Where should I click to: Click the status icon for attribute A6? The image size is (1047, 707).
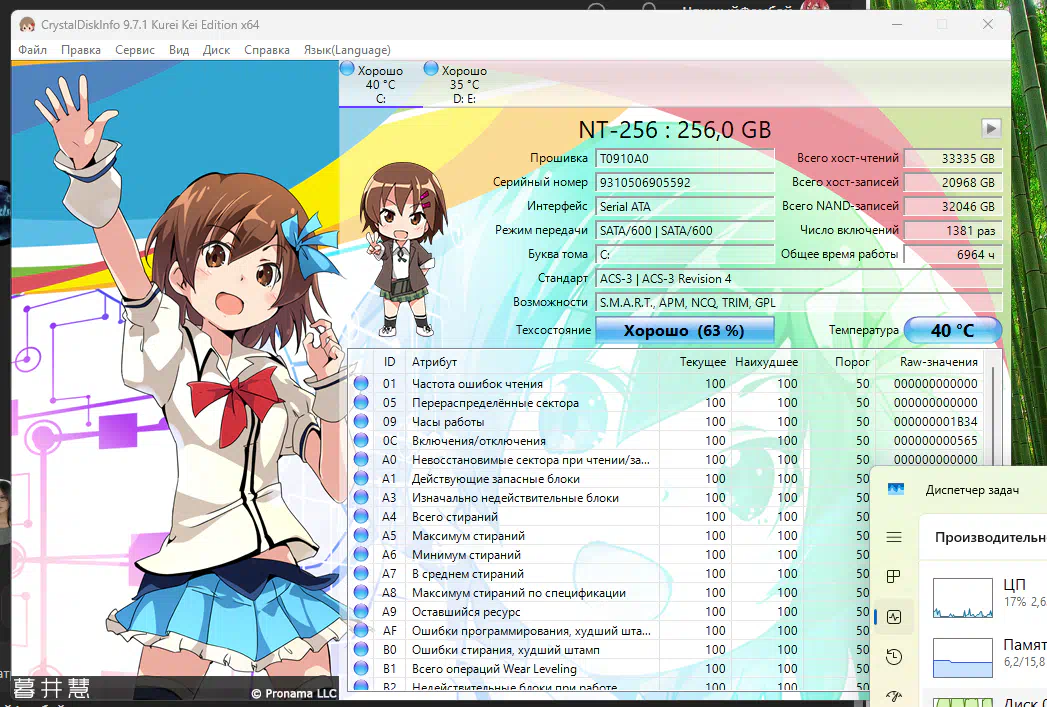[x=361, y=554]
